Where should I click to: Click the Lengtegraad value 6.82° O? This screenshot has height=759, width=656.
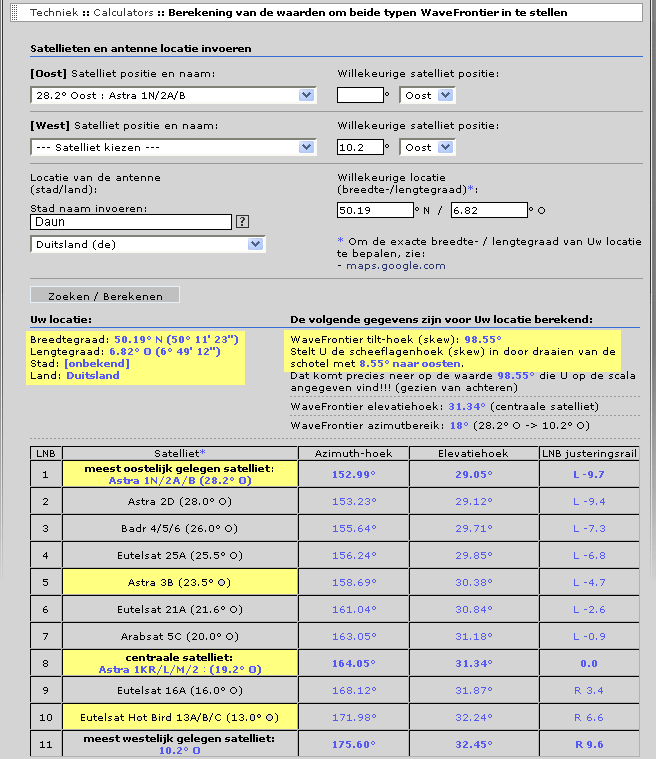[x=131, y=351]
